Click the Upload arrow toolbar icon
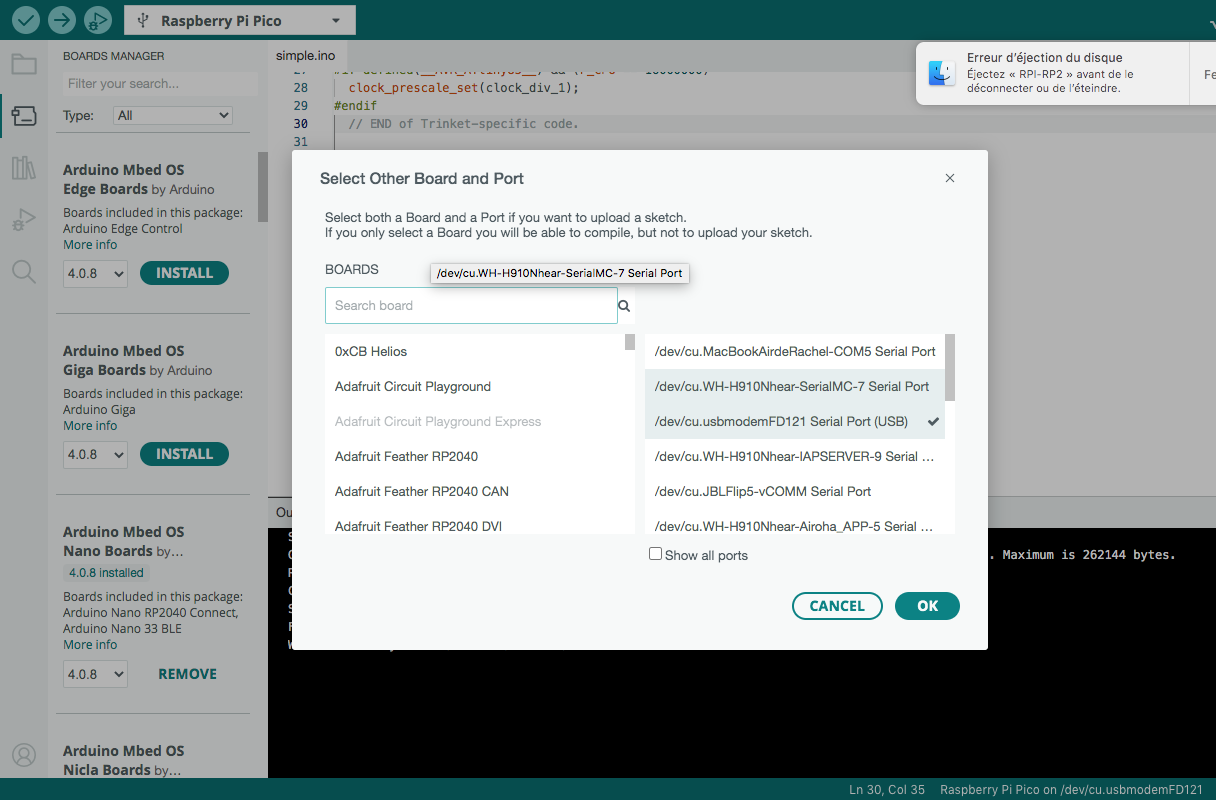Screen dimensions: 1216x800 point(62,20)
